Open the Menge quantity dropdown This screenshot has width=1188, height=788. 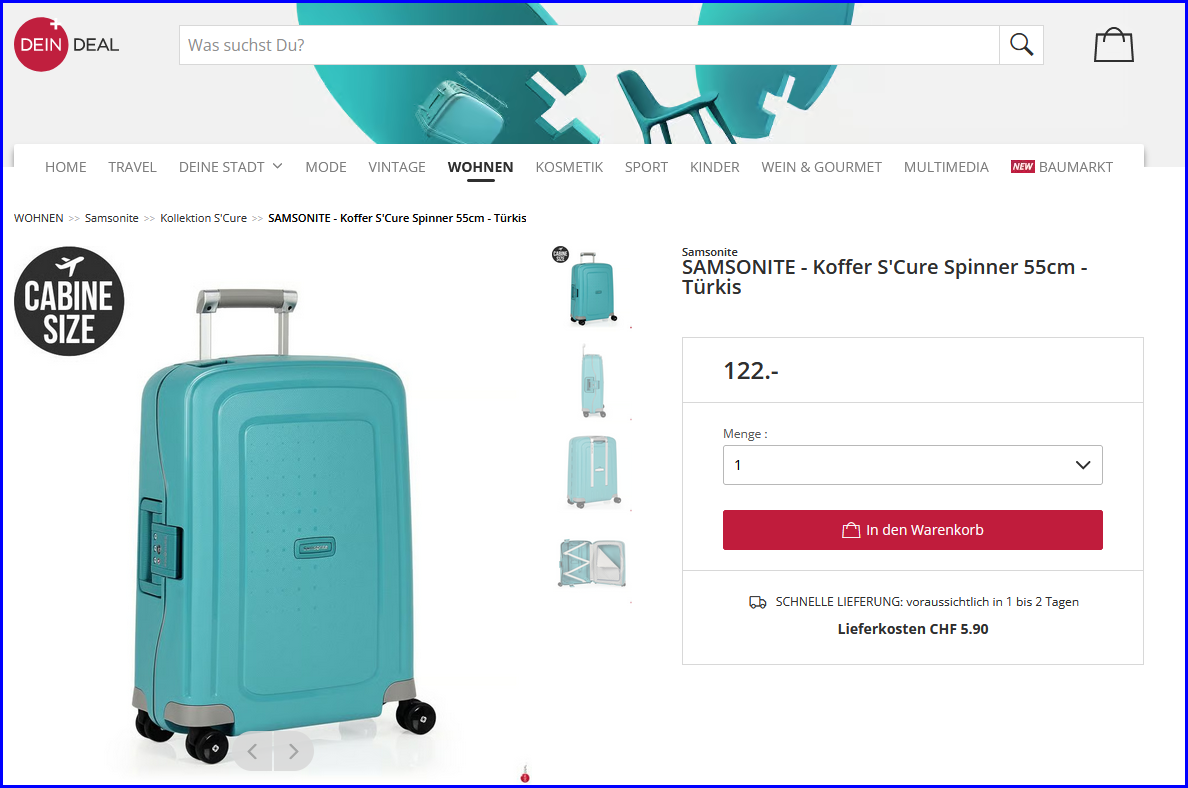[x=912, y=465]
